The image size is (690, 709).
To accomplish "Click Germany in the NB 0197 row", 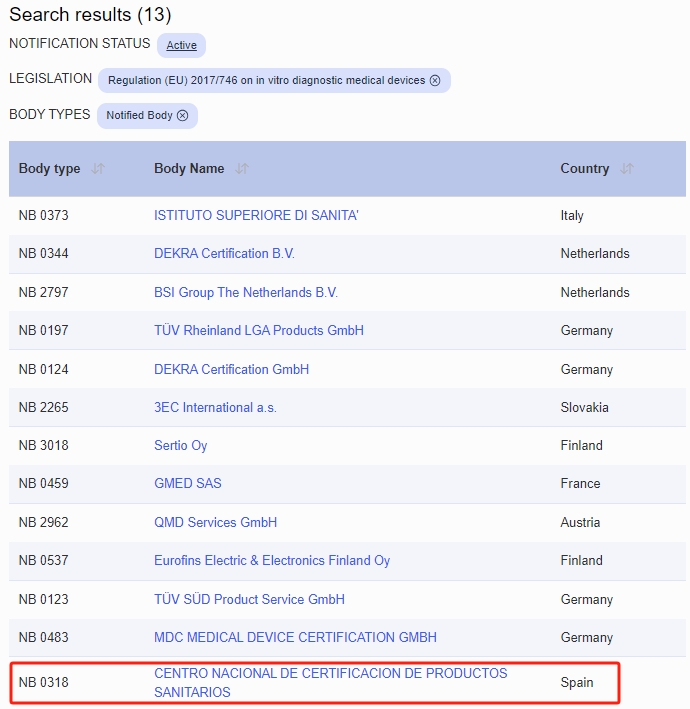I will pyautogui.click(x=587, y=330).
